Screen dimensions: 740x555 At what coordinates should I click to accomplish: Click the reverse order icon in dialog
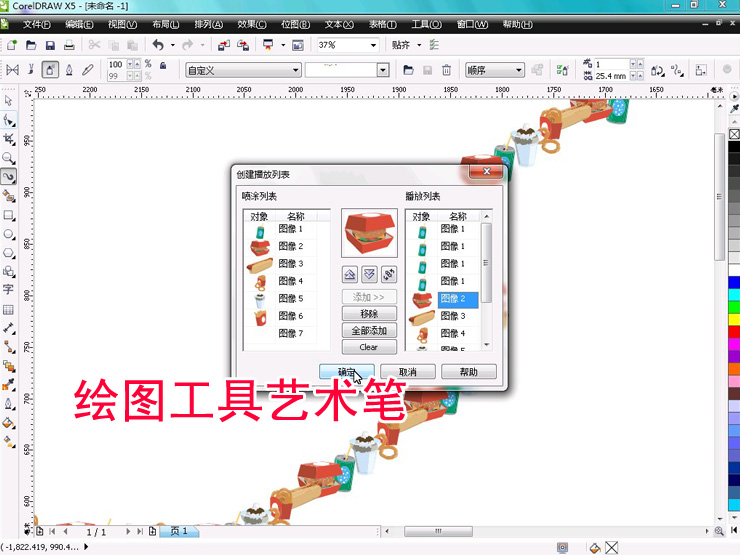[388, 273]
